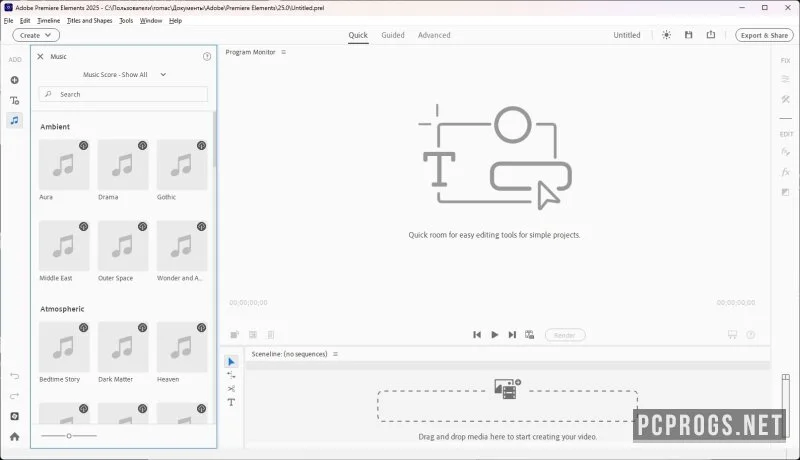Open the Titles tool in sidebar
Image resolution: width=800 pixels, height=460 pixels.
pos(15,100)
